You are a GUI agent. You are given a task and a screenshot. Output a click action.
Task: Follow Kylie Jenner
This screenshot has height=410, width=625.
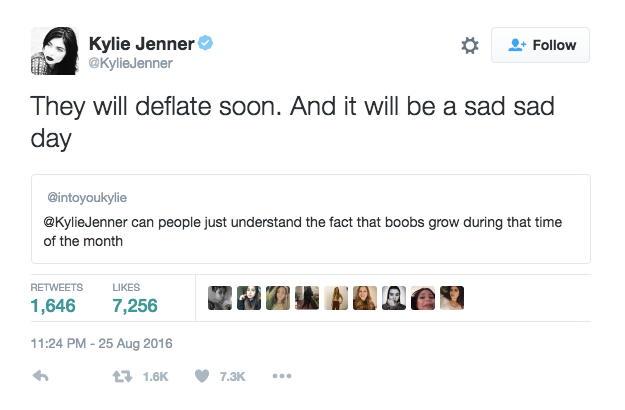pos(540,45)
